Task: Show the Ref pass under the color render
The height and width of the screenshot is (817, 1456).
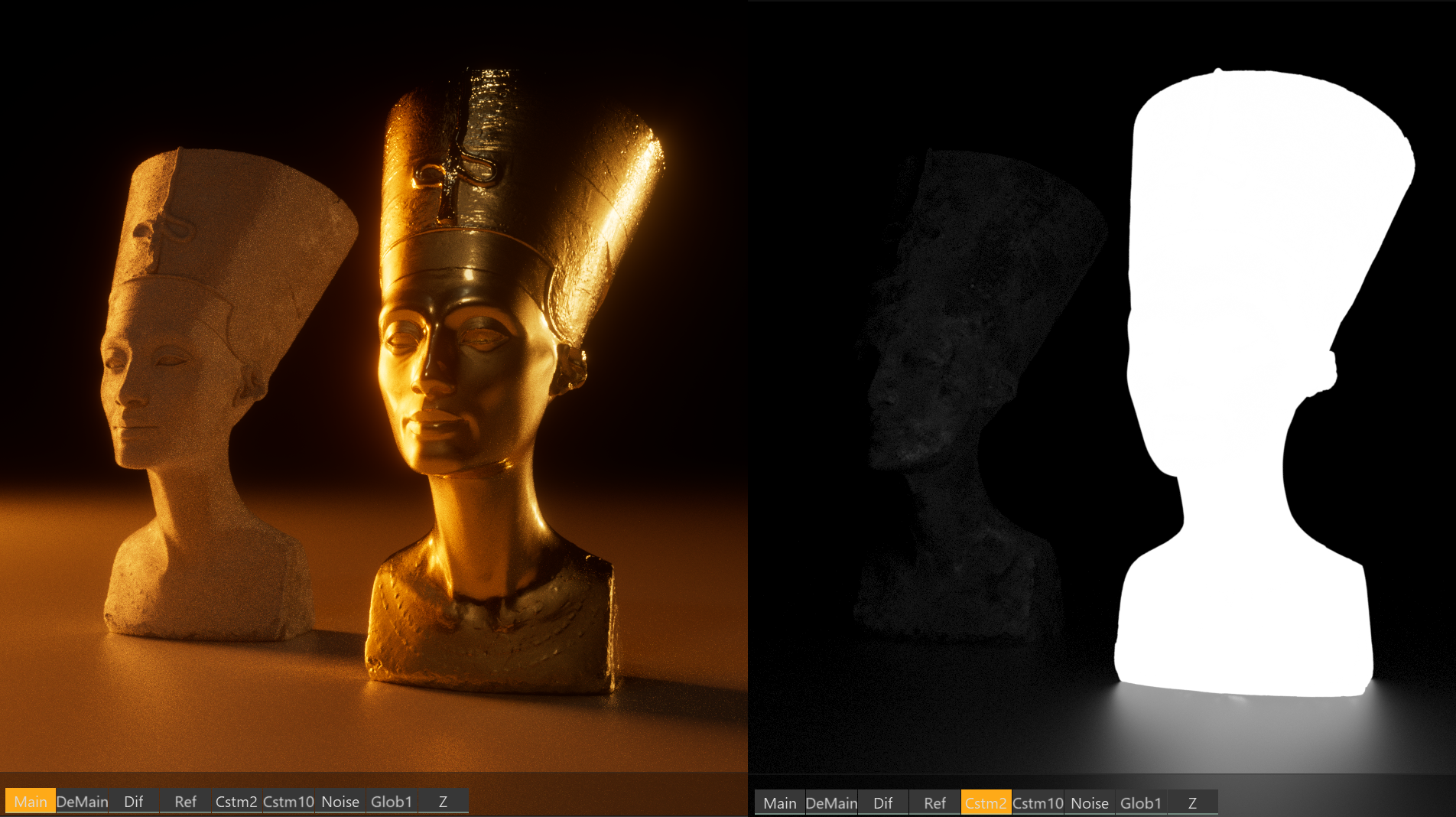Action: (x=185, y=801)
